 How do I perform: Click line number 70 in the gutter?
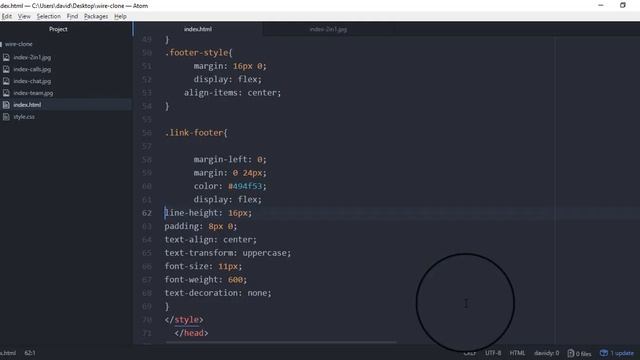point(147,320)
